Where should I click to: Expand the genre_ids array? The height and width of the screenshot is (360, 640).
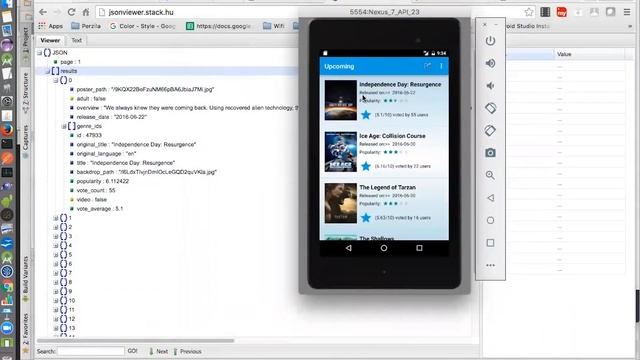[64, 126]
